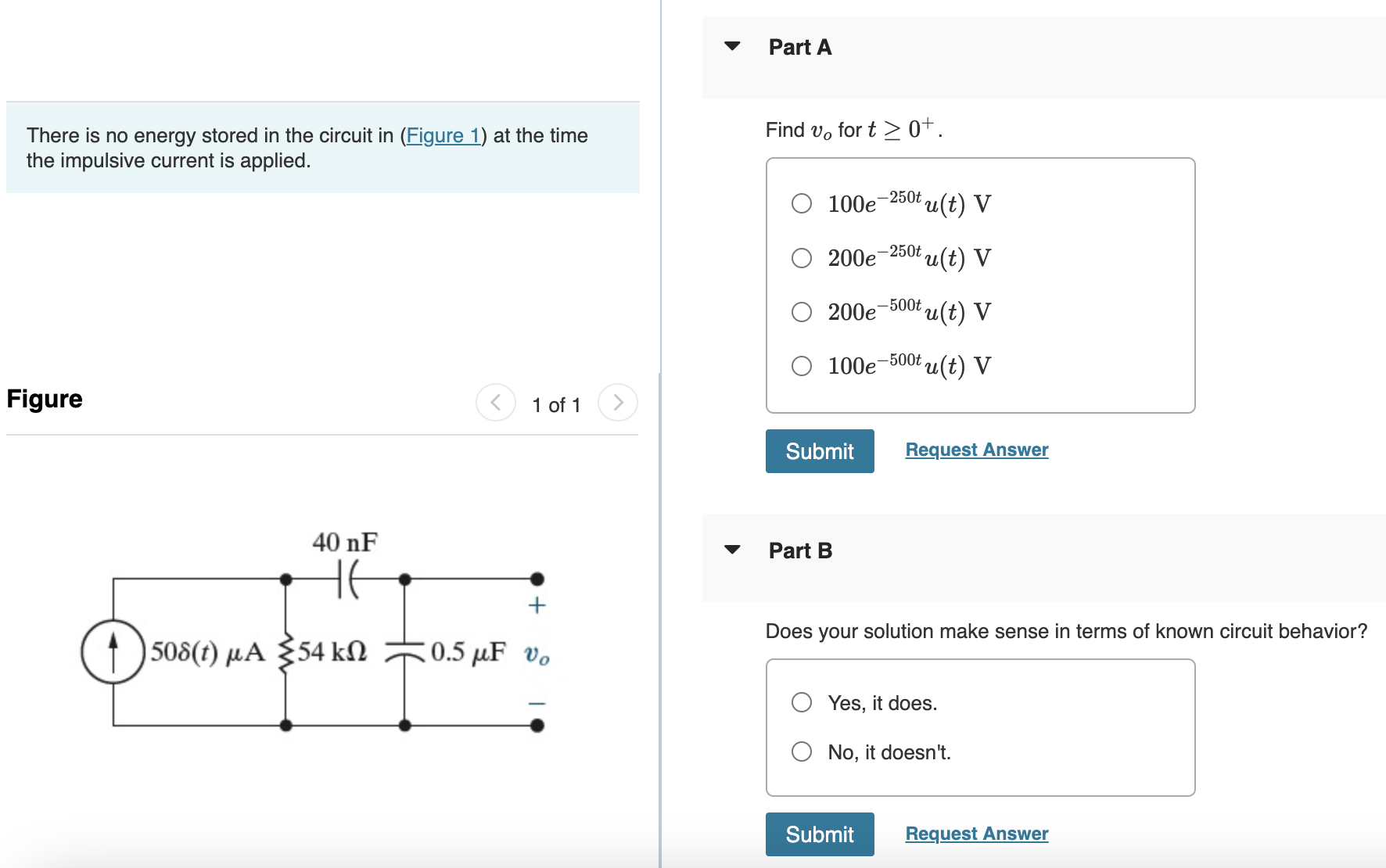Choose 'Yes, it does.' in Part B
This screenshot has height=868, width=1386.
(x=801, y=702)
